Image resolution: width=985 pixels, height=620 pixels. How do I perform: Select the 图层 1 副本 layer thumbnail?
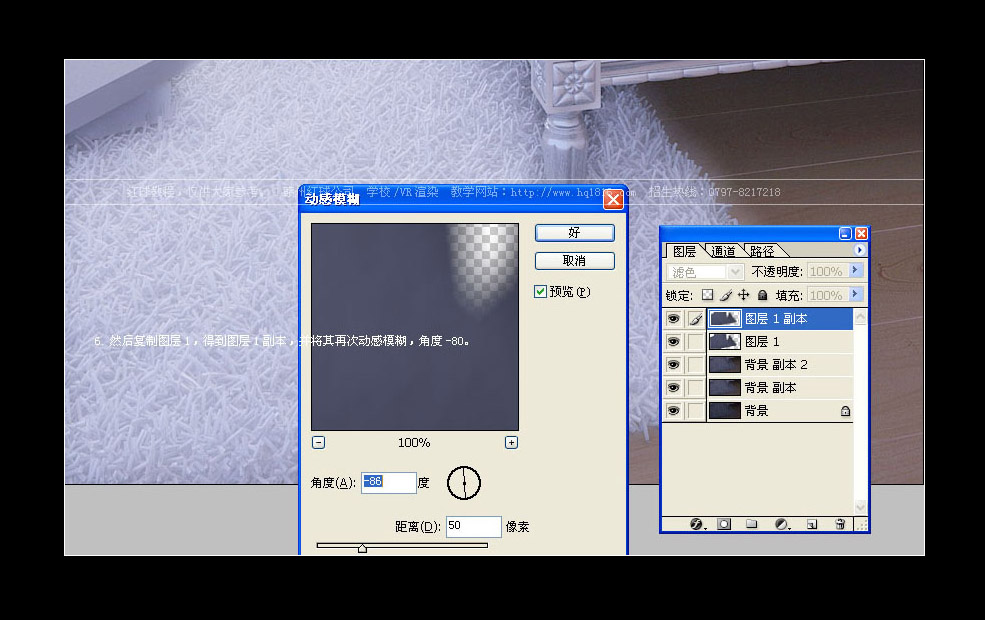(x=724, y=319)
